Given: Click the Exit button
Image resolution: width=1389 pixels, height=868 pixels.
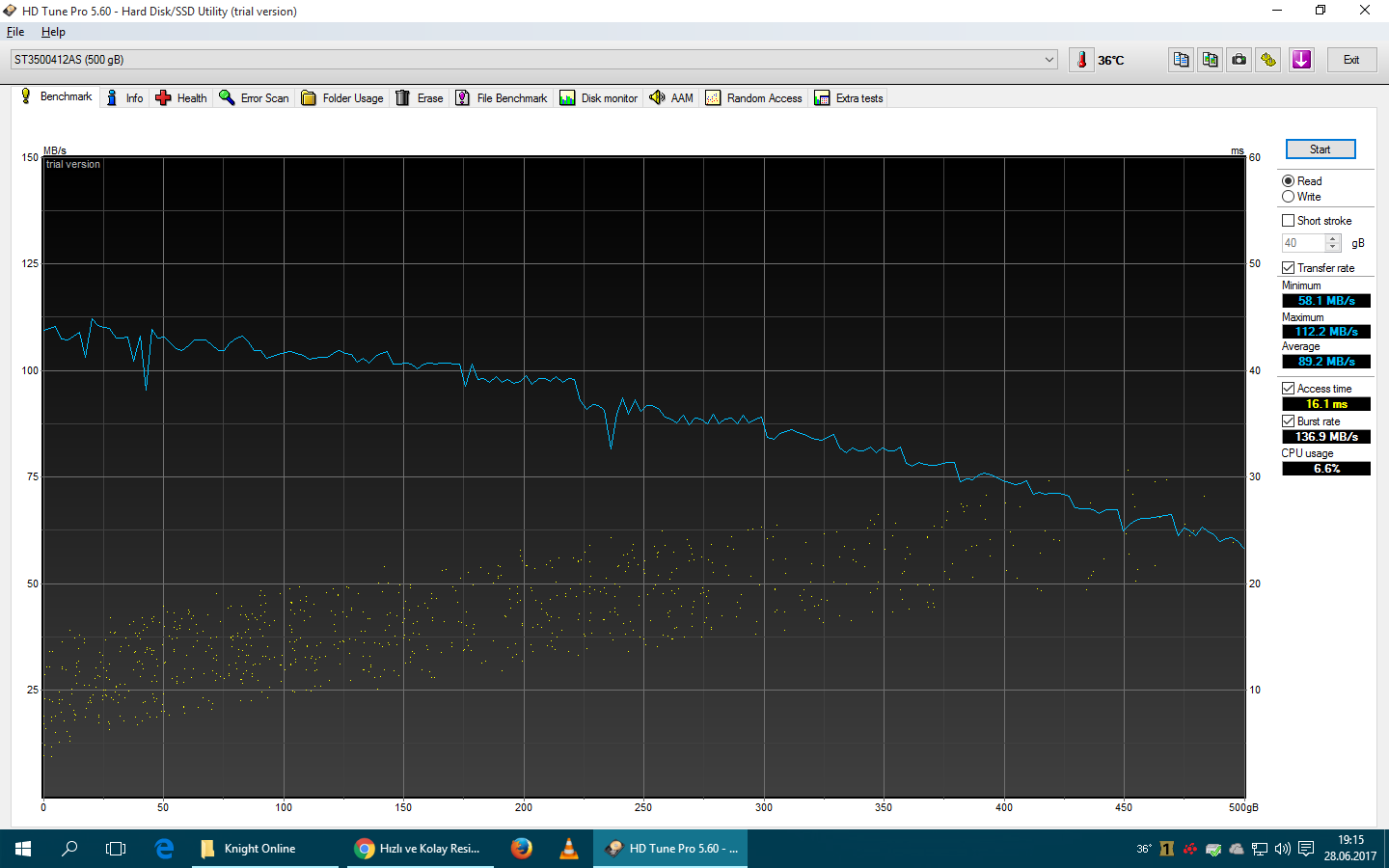Looking at the screenshot, I should pos(1351,60).
